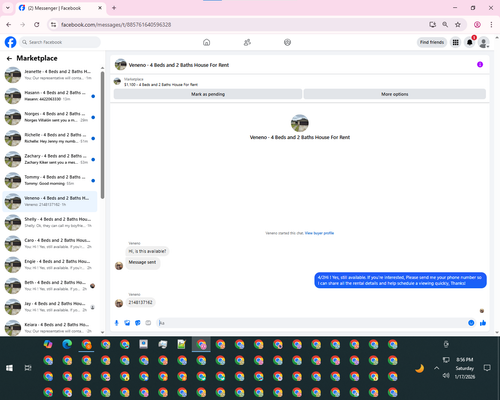Open the Windows notification center

click(x=487, y=368)
